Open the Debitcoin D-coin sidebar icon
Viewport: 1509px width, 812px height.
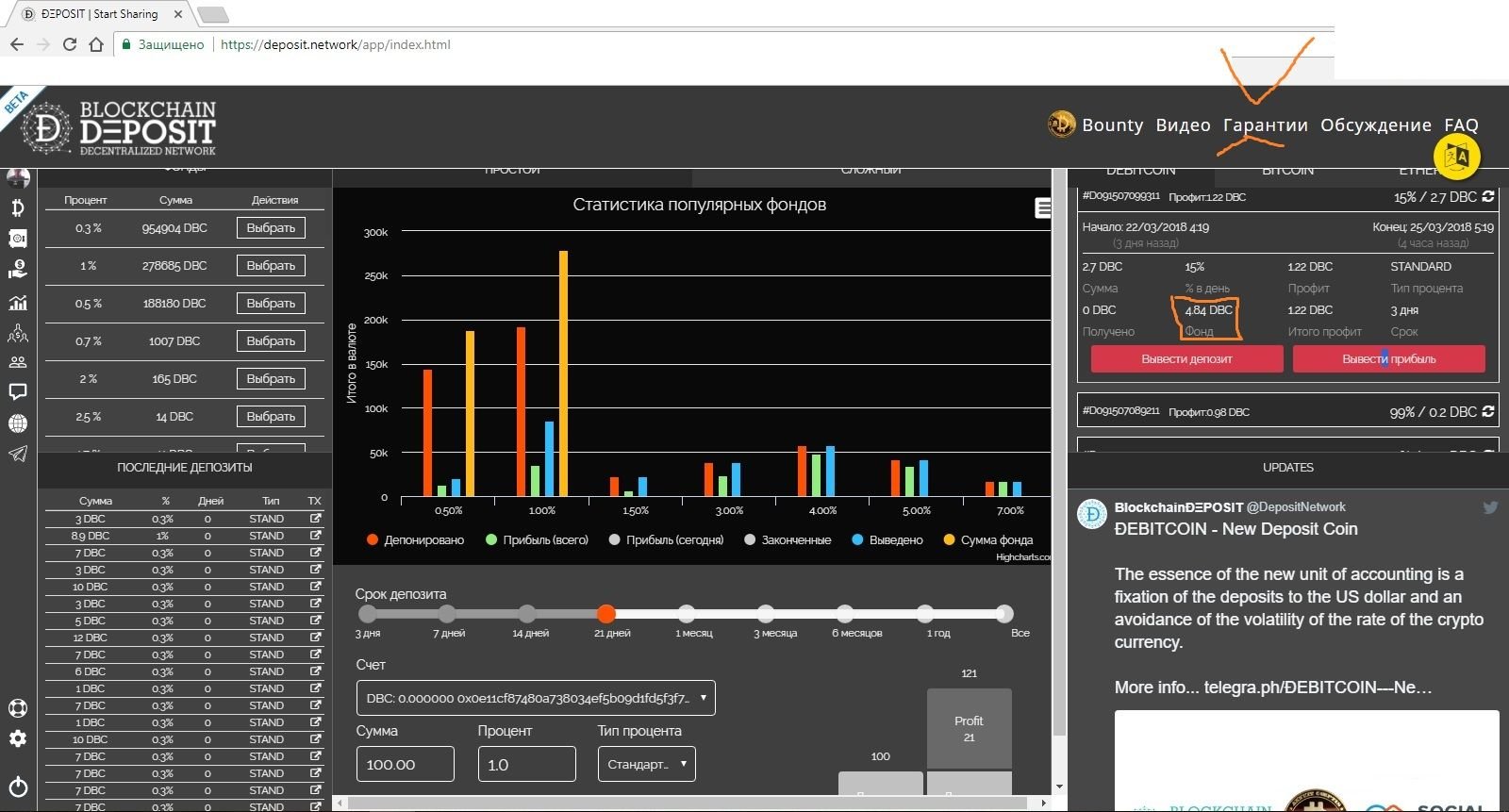[18, 208]
